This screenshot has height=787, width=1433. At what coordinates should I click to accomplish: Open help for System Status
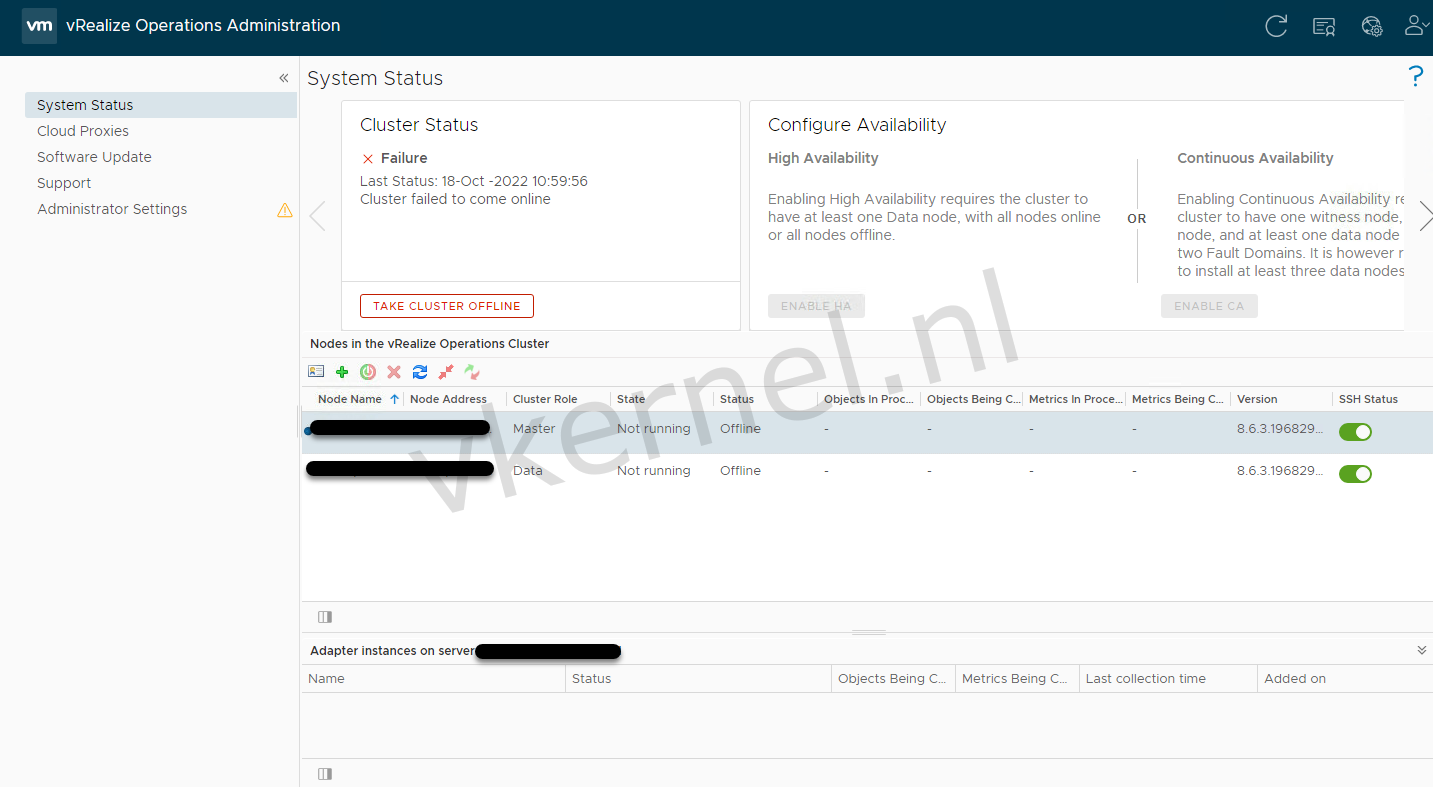1415,76
